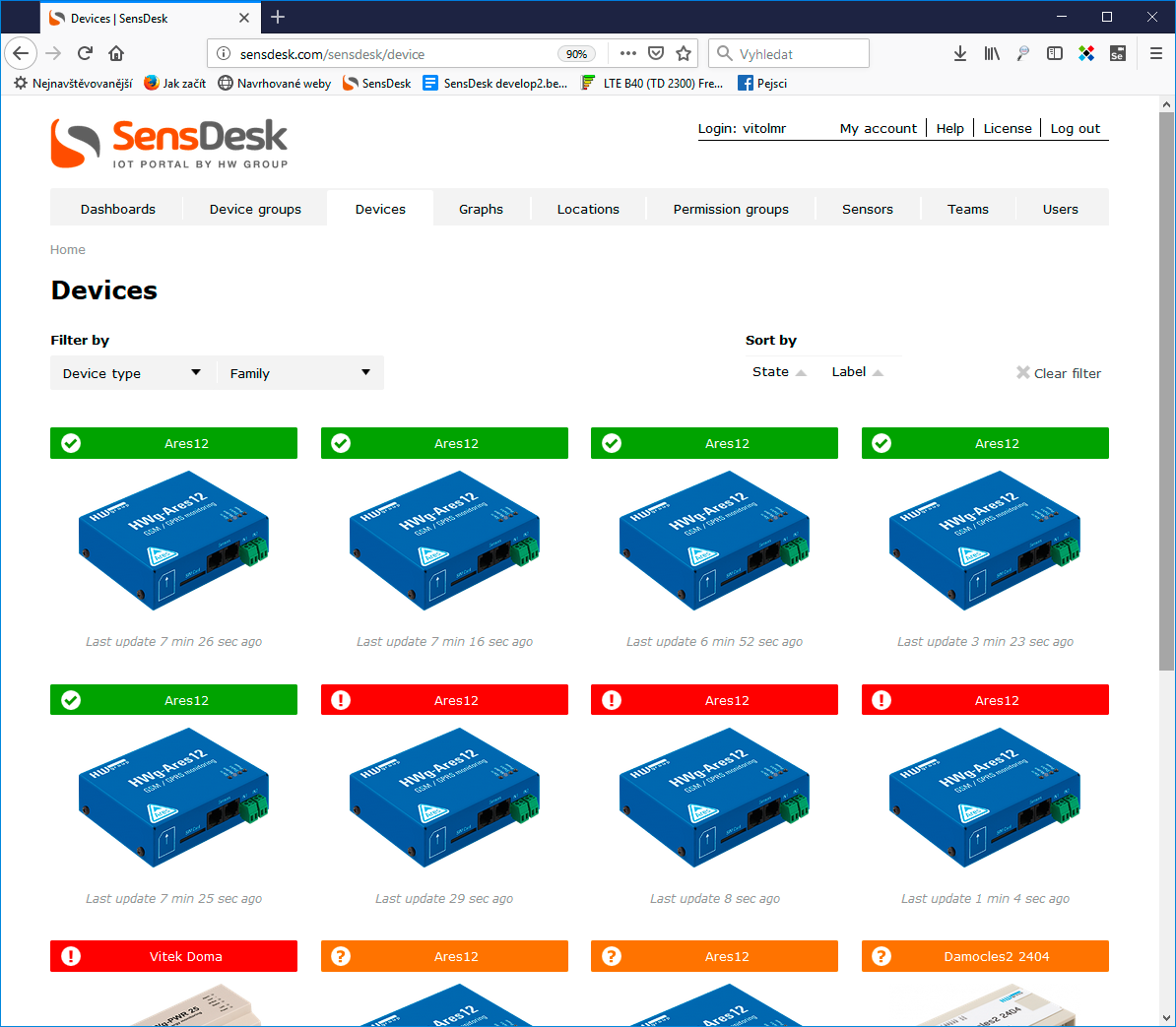This screenshot has height=1027, width=1176.
Task: Open page actions three-dots menu
Action: click(x=627, y=53)
